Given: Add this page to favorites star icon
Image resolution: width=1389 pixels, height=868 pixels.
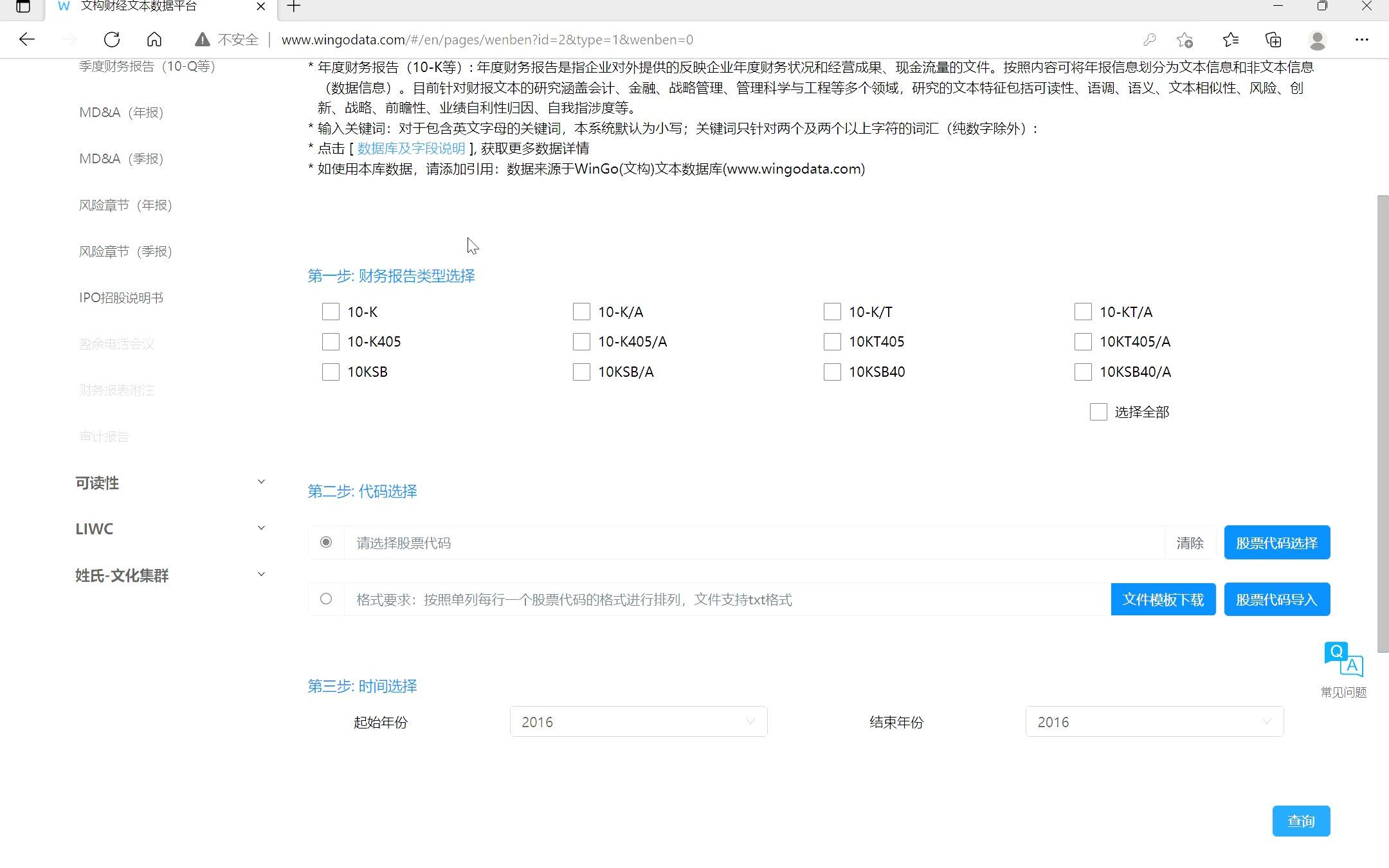Looking at the screenshot, I should [x=1185, y=40].
